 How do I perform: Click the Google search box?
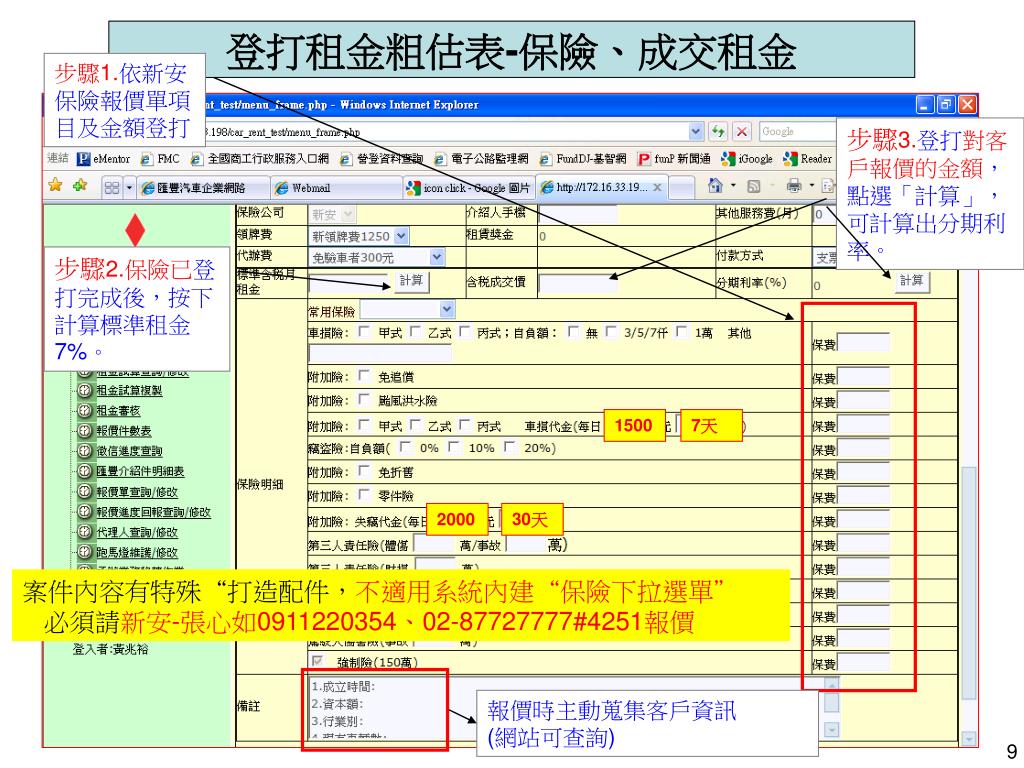[797, 131]
